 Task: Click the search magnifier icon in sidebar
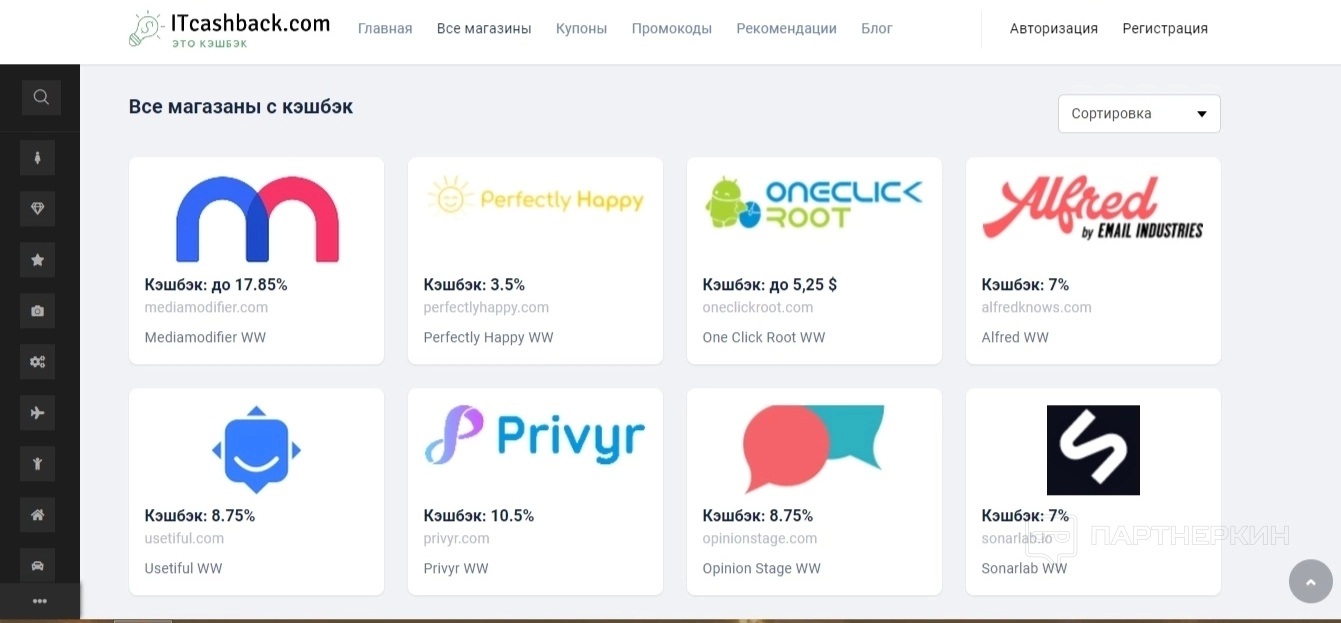[x=41, y=97]
